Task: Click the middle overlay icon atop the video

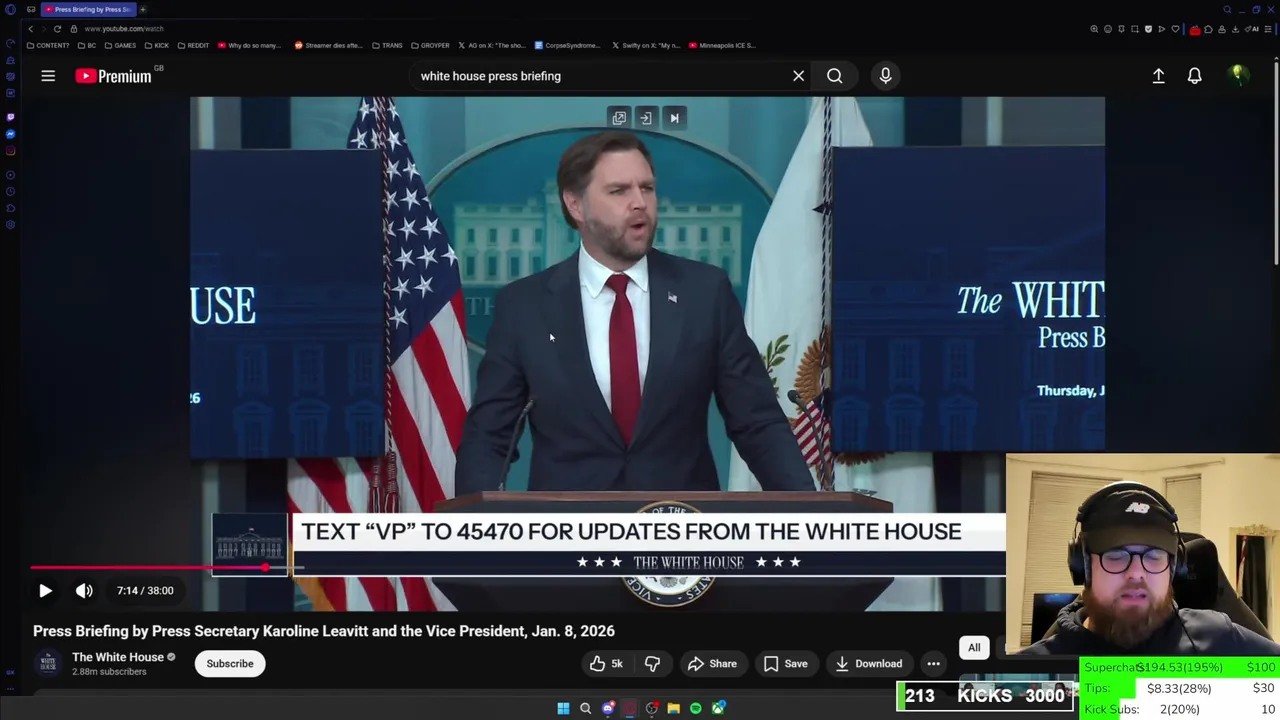Action: (x=646, y=118)
